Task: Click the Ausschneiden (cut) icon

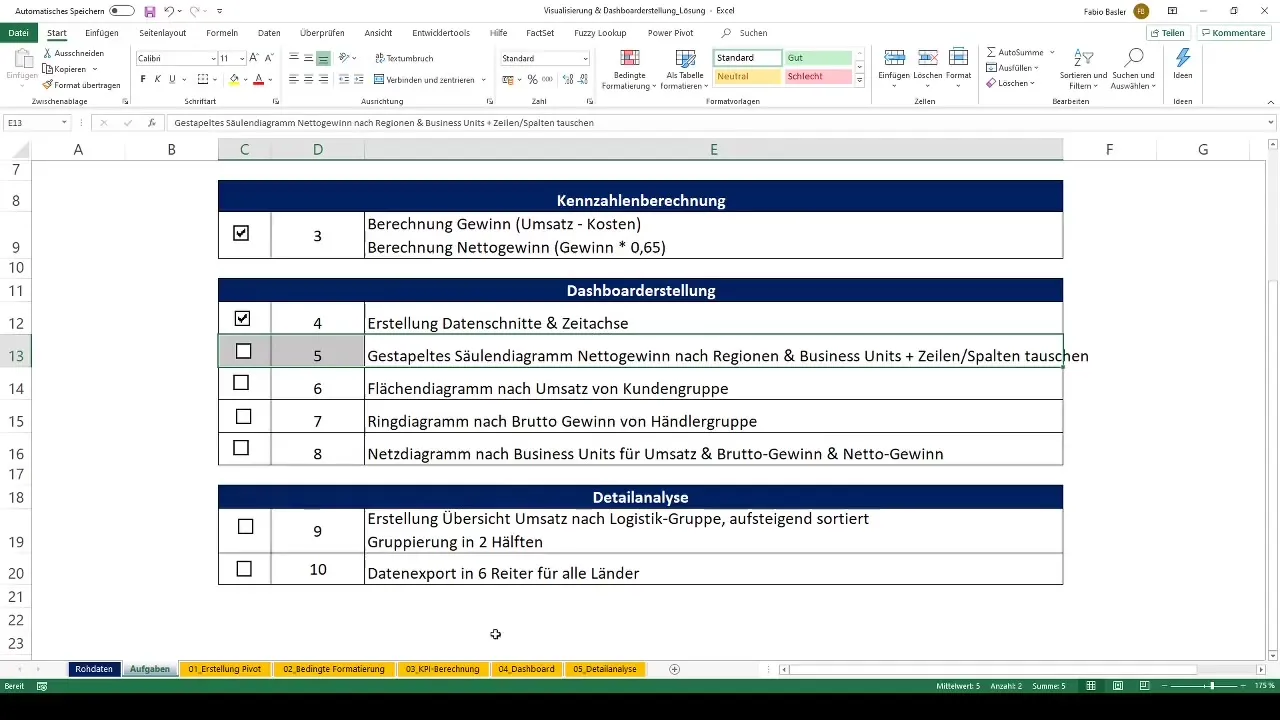Action: pyautogui.click(x=48, y=53)
